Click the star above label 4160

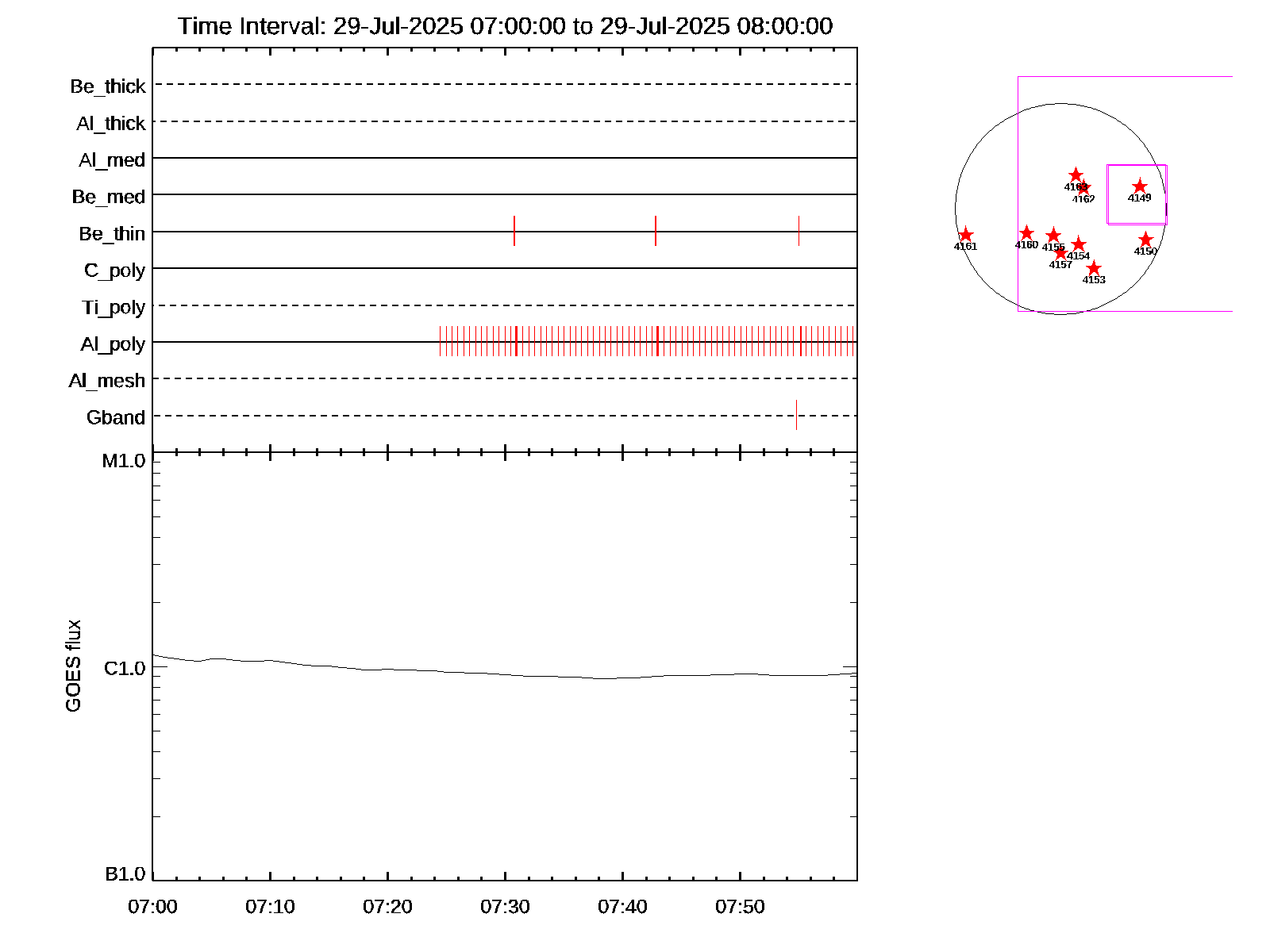click(1026, 234)
